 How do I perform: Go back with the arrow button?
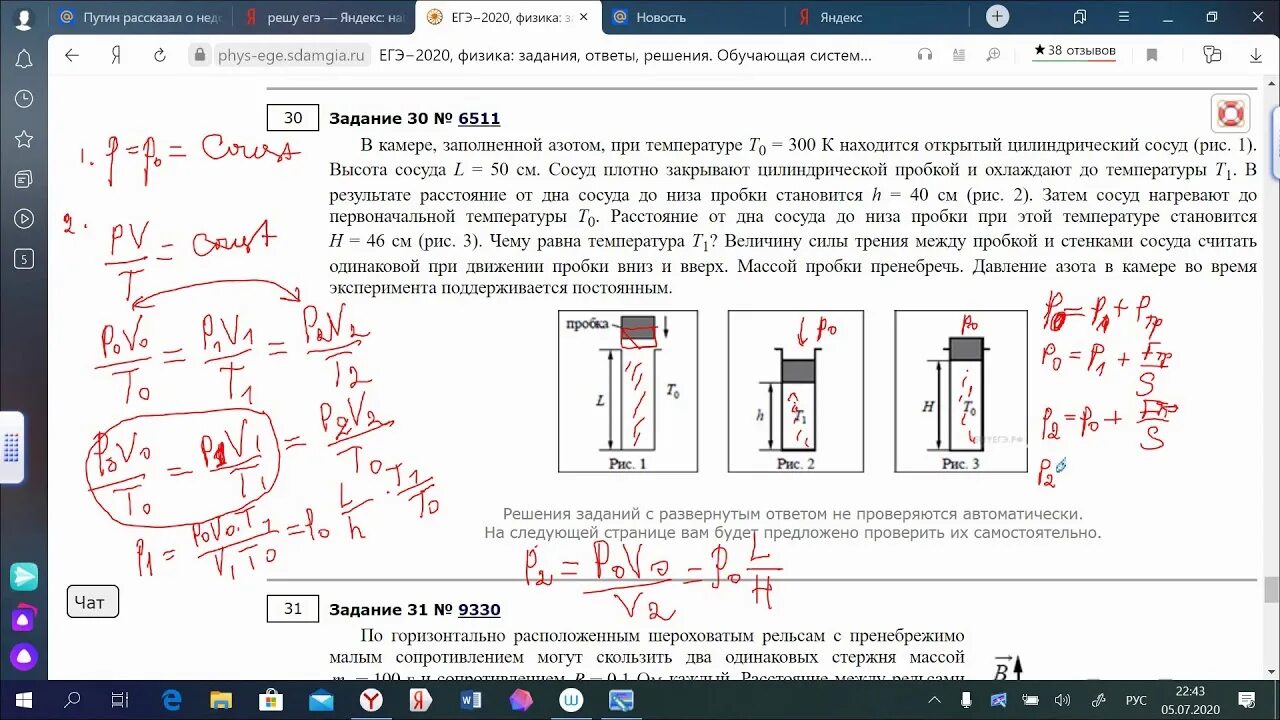click(x=72, y=55)
